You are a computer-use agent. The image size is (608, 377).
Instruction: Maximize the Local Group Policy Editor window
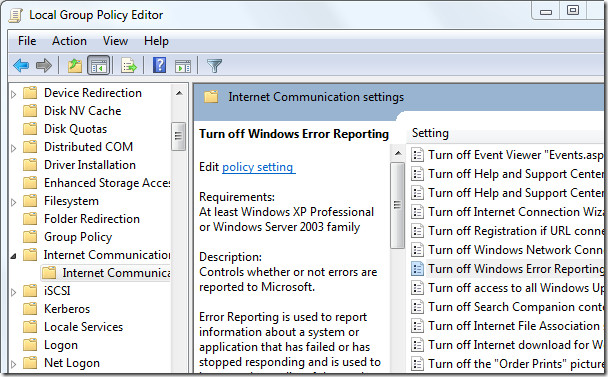coord(573,10)
